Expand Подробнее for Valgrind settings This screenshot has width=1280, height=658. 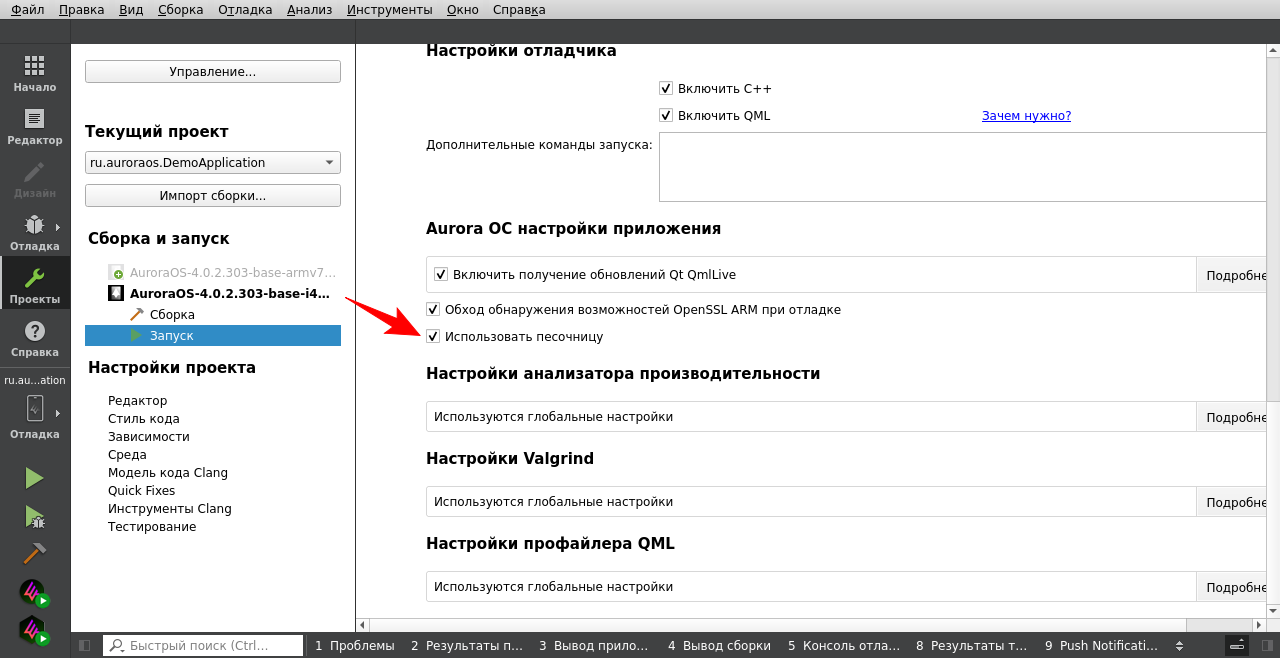1236,502
